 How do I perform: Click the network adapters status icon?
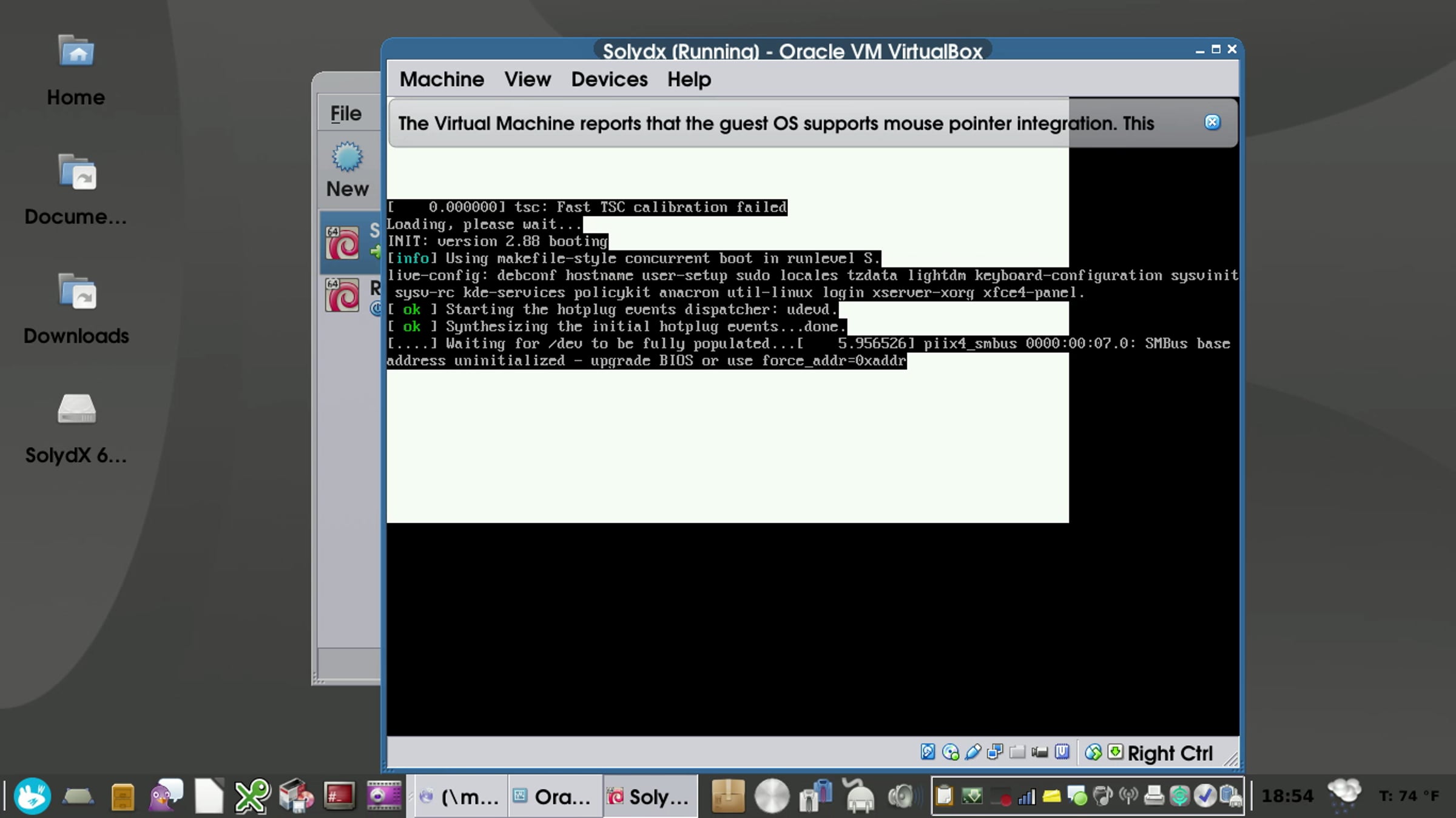(x=995, y=753)
